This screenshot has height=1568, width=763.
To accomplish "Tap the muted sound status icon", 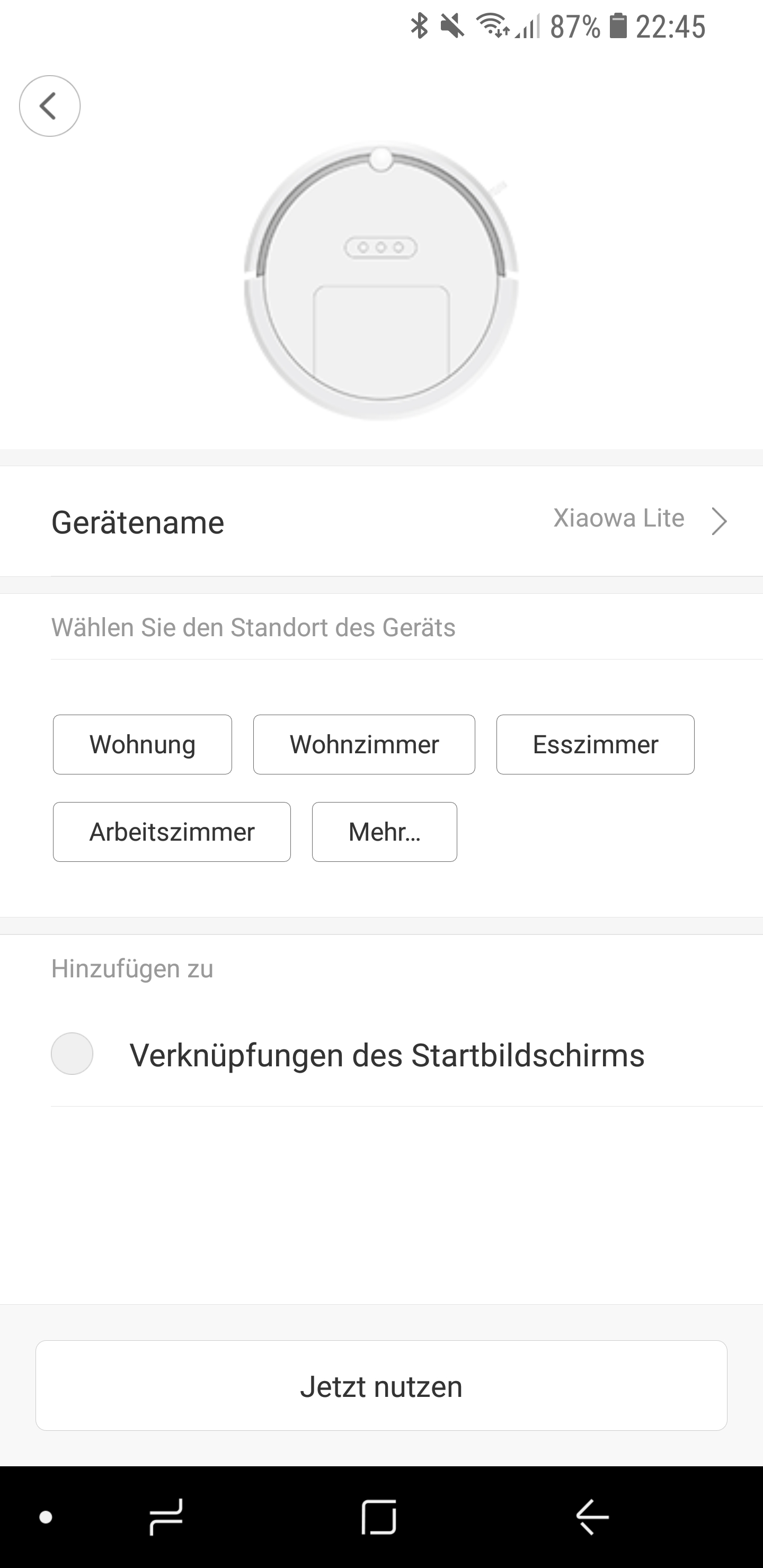I will click(452, 26).
